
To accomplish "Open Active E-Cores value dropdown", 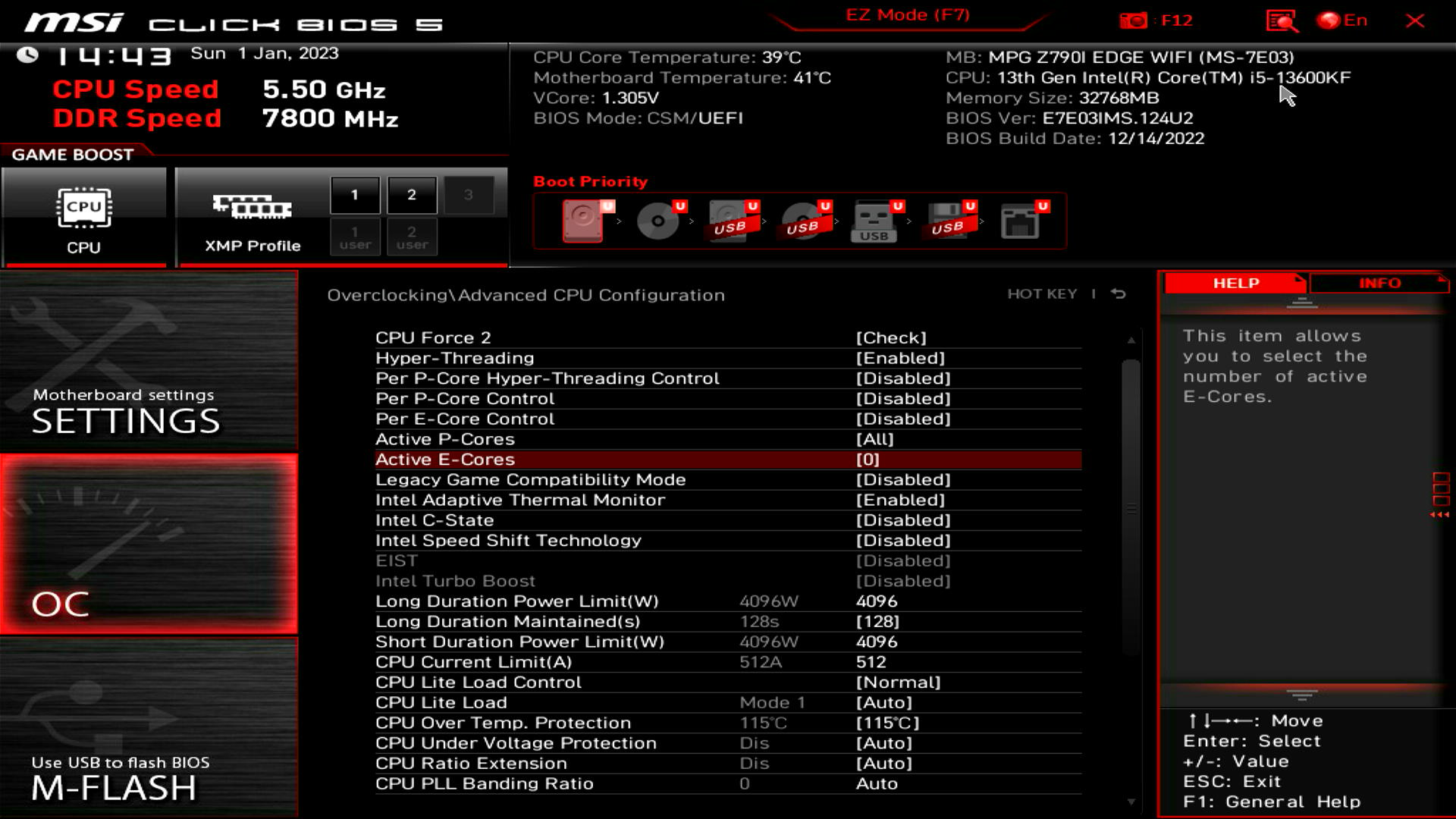I will tap(868, 460).
